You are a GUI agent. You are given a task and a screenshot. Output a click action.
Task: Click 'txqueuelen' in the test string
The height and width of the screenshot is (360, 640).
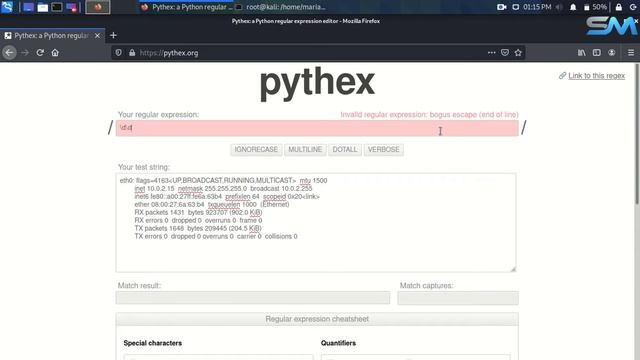coord(224,204)
